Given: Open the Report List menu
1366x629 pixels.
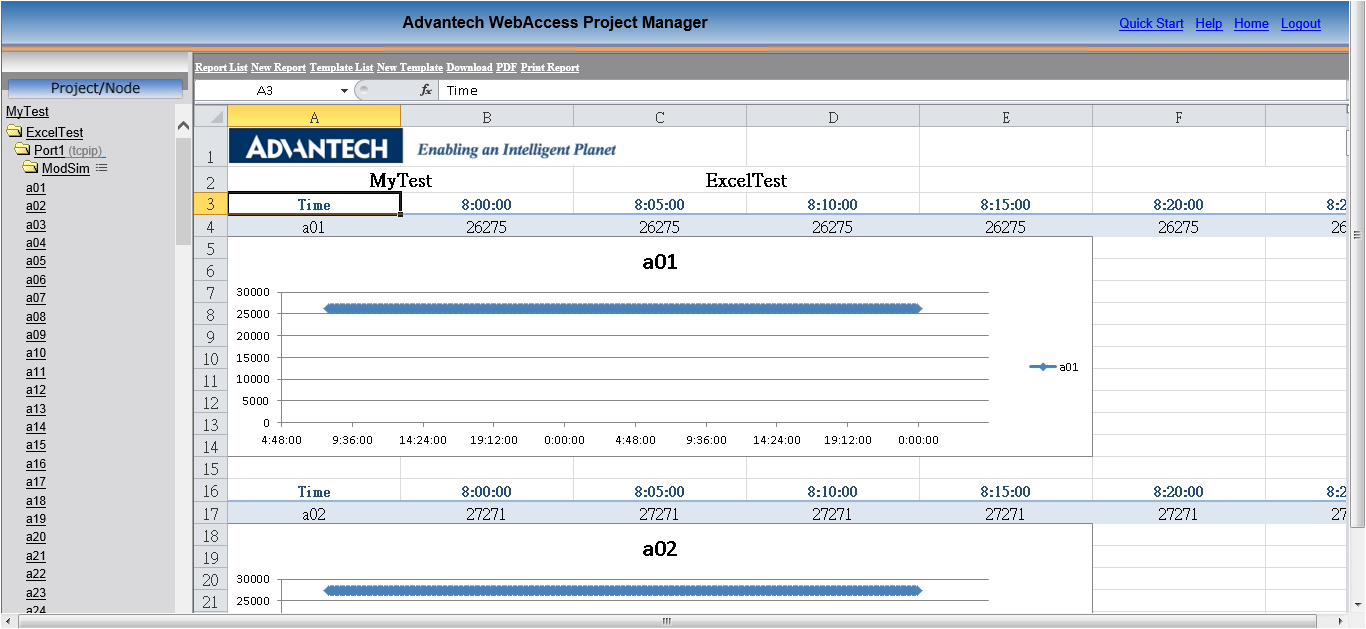Looking at the screenshot, I should (221, 67).
